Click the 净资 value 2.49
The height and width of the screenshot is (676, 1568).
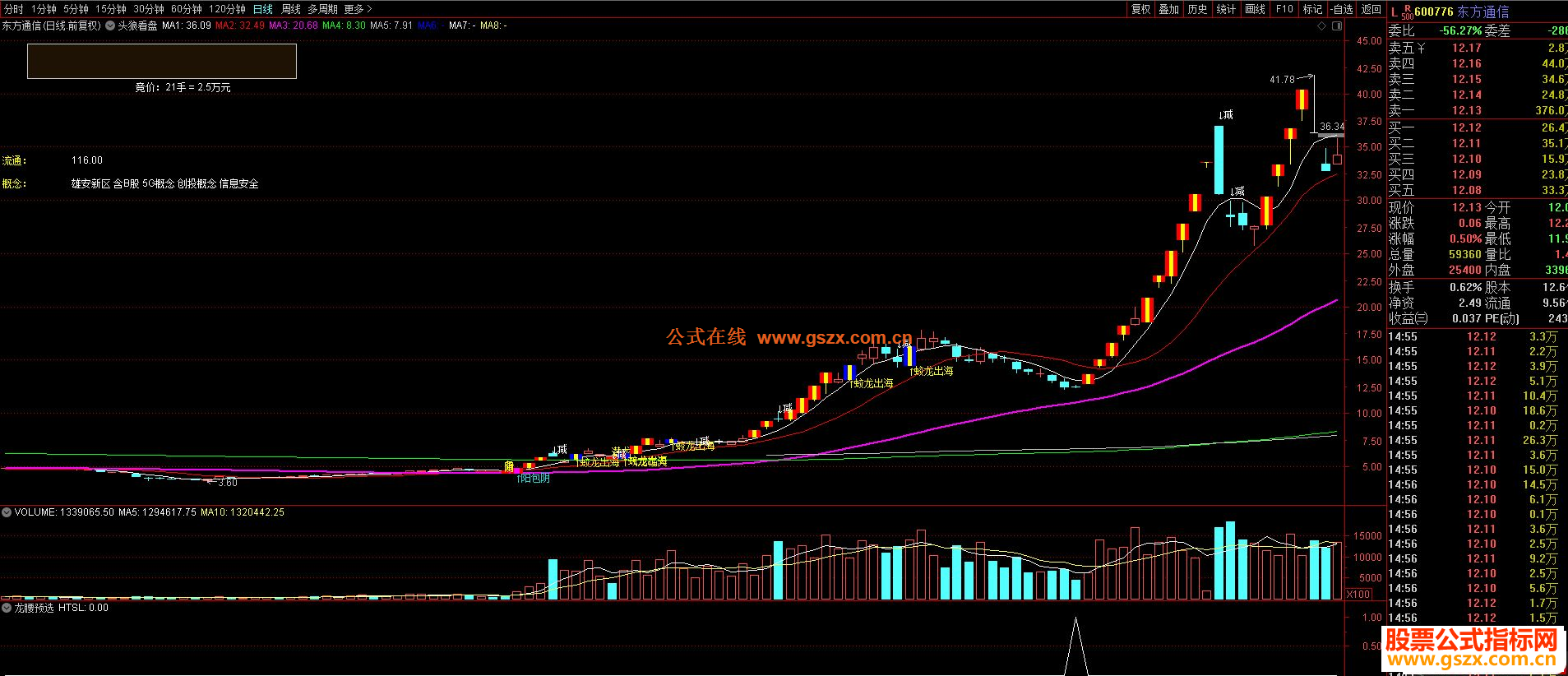point(1470,303)
